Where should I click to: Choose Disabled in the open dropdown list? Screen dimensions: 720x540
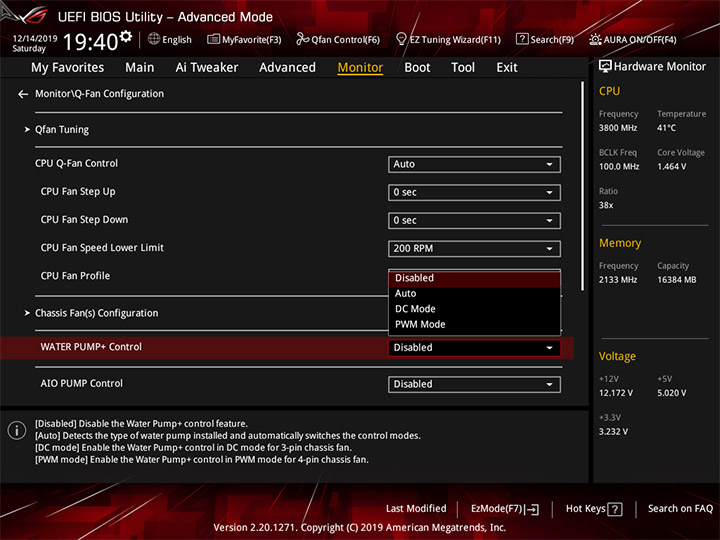click(474, 278)
